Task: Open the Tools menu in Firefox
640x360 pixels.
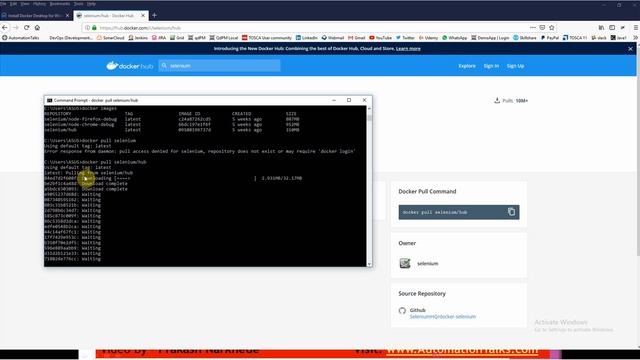Action: point(78,4)
